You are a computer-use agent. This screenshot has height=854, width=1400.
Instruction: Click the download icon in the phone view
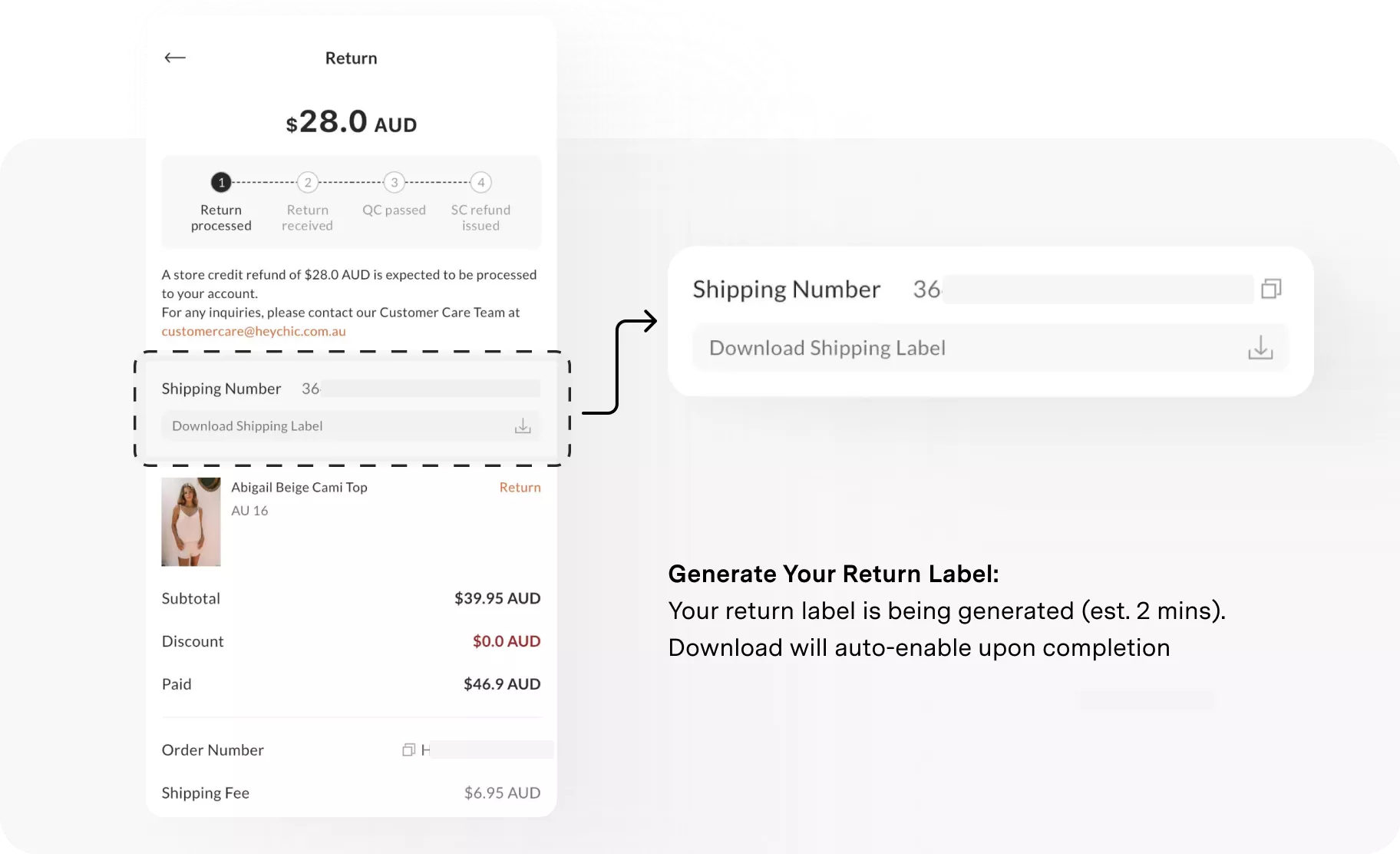pos(523,426)
